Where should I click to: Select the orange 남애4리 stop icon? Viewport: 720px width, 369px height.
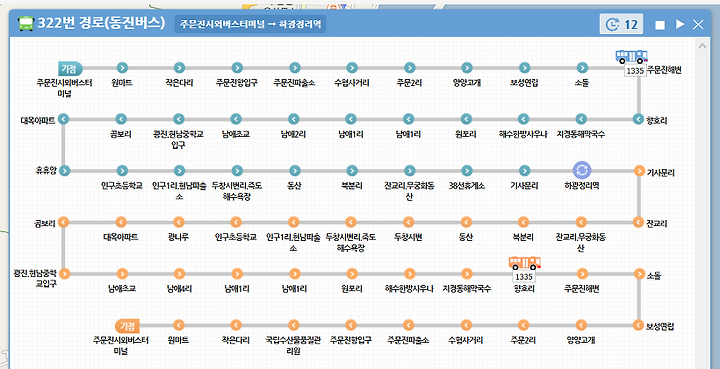point(179,274)
